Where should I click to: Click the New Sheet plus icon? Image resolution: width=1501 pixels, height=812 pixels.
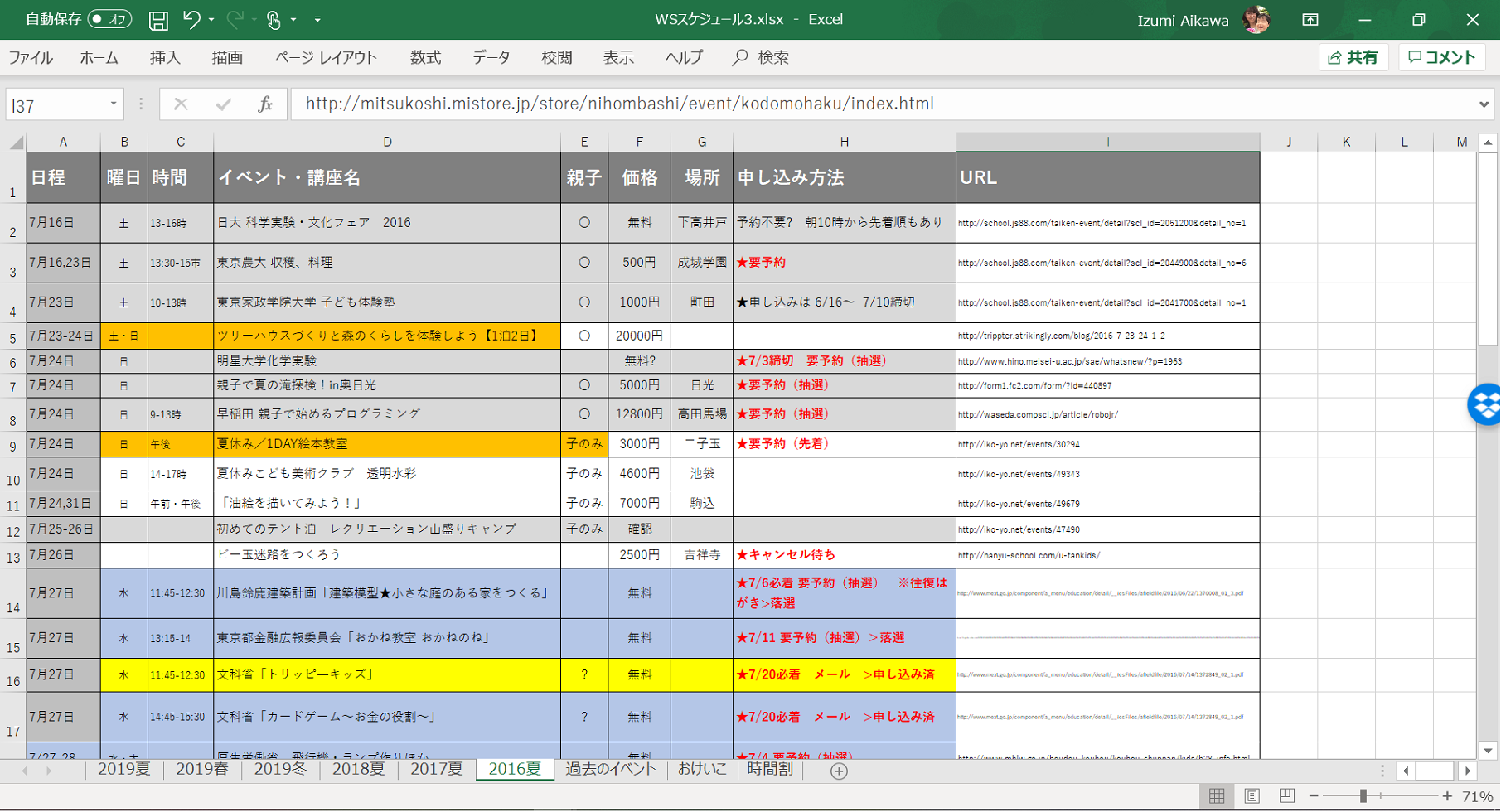click(x=839, y=771)
